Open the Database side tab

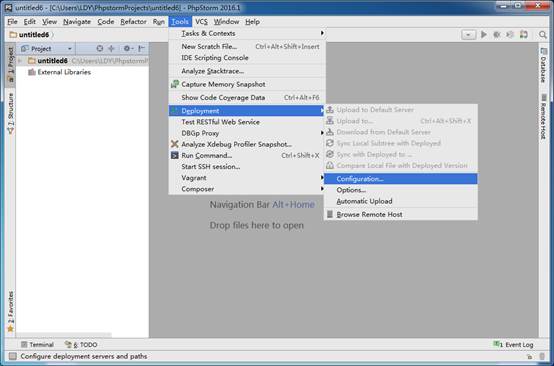(x=543, y=66)
